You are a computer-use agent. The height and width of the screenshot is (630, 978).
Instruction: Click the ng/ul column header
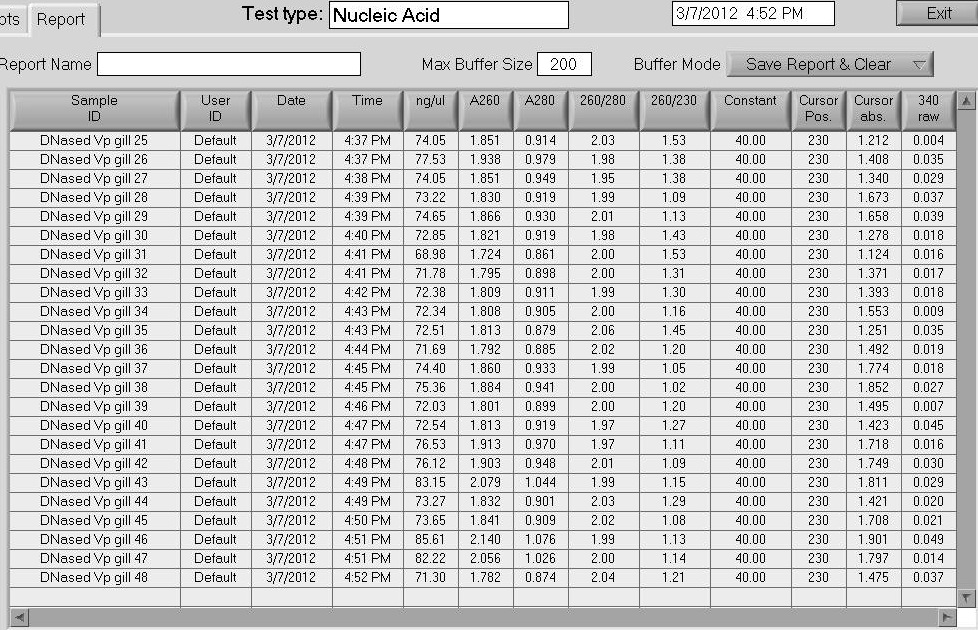click(x=430, y=109)
